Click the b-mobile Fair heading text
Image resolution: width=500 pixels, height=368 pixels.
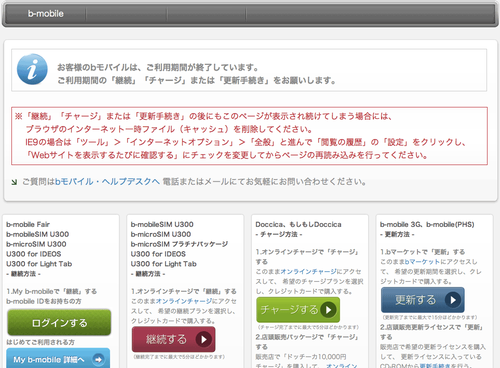pyautogui.click(x=28, y=224)
